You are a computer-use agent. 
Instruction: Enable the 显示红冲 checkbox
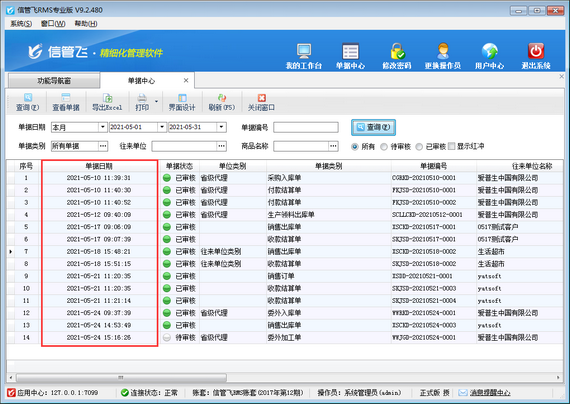click(x=451, y=146)
